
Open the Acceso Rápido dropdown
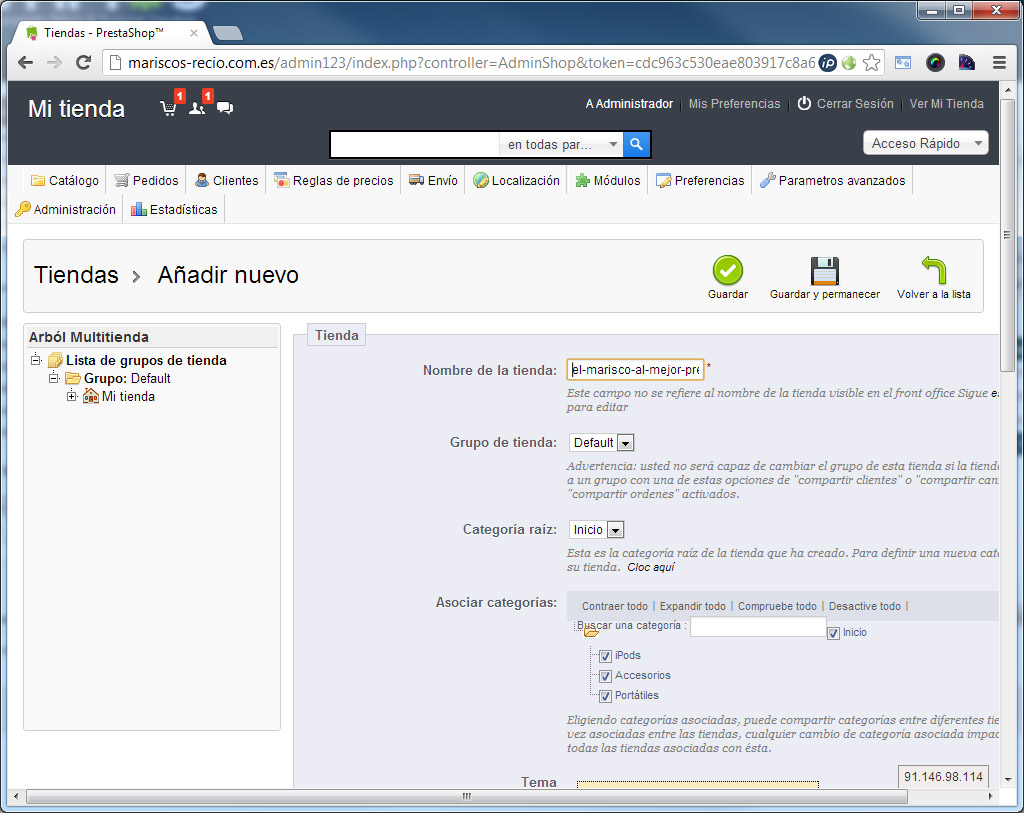point(925,143)
